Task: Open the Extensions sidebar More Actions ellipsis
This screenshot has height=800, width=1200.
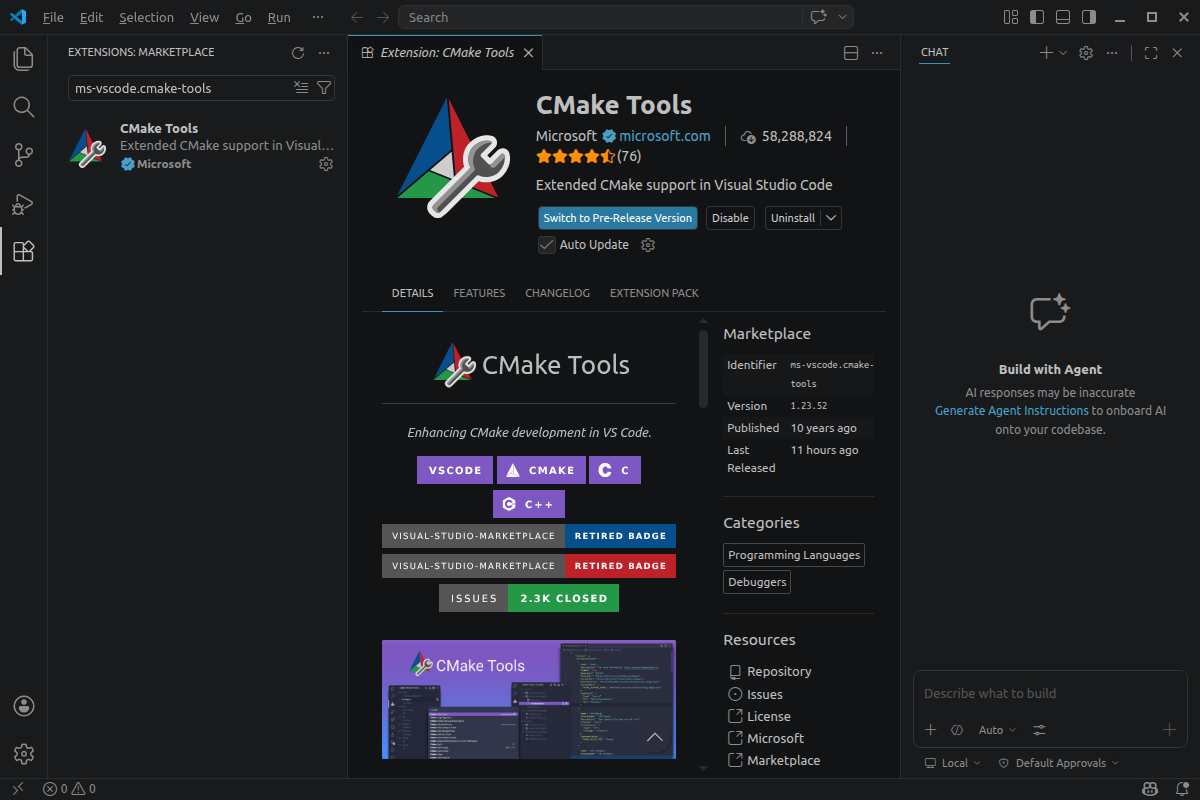Action: pyautogui.click(x=324, y=53)
